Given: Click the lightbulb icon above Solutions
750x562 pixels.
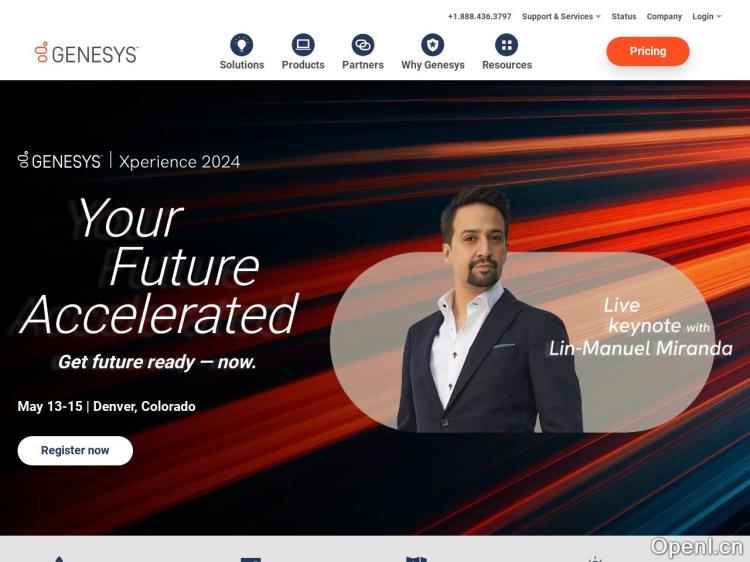Looking at the screenshot, I should [x=242, y=45].
